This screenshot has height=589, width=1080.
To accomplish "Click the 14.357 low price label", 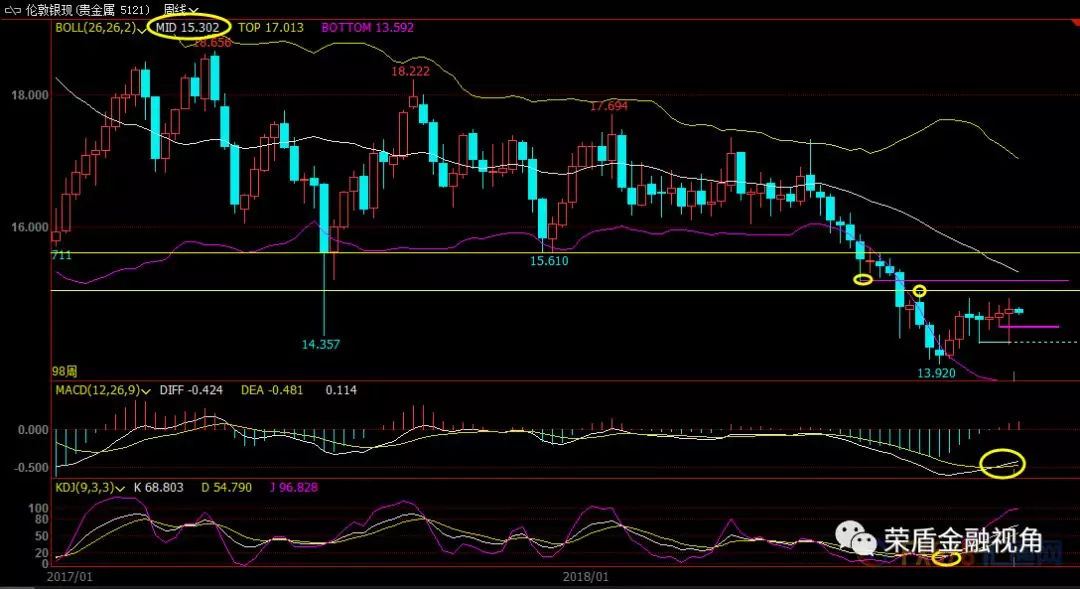I will 320,344.
